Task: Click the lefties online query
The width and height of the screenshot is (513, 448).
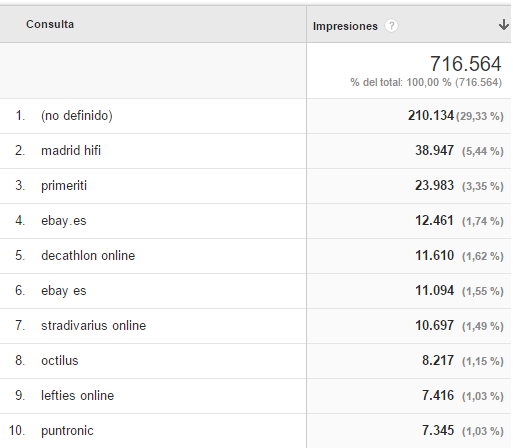Action: point(78,396)
